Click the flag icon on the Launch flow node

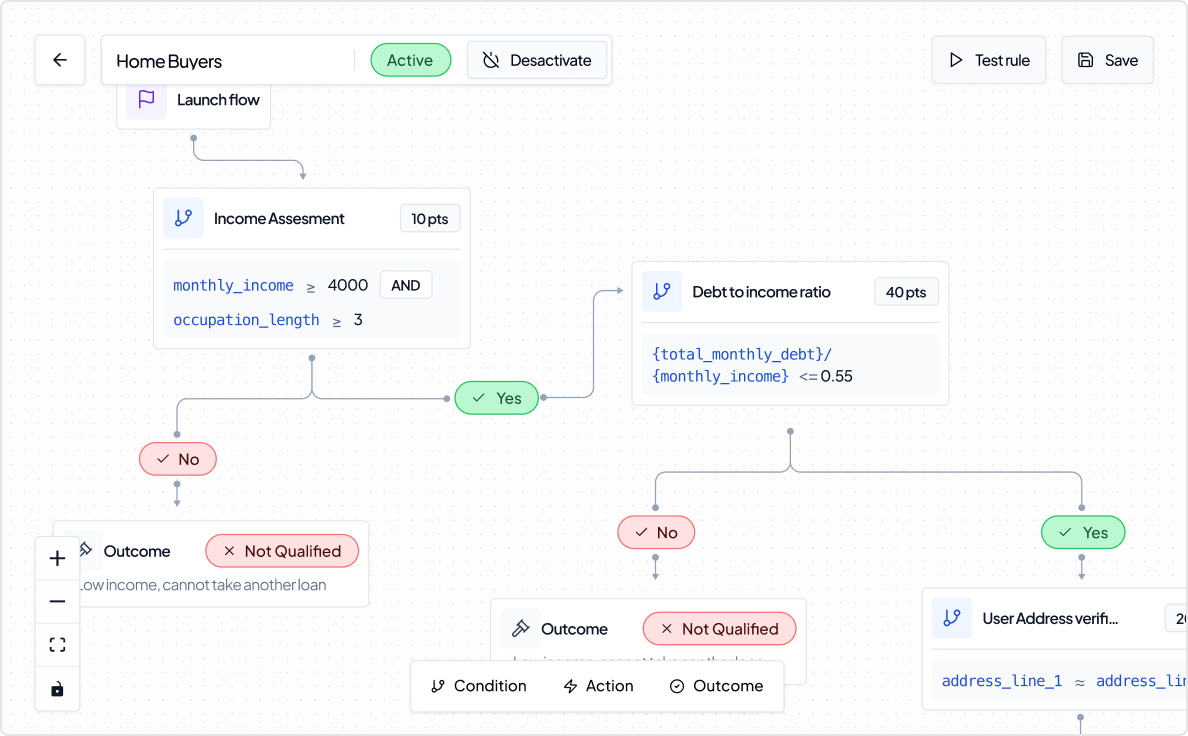point(145,100)
